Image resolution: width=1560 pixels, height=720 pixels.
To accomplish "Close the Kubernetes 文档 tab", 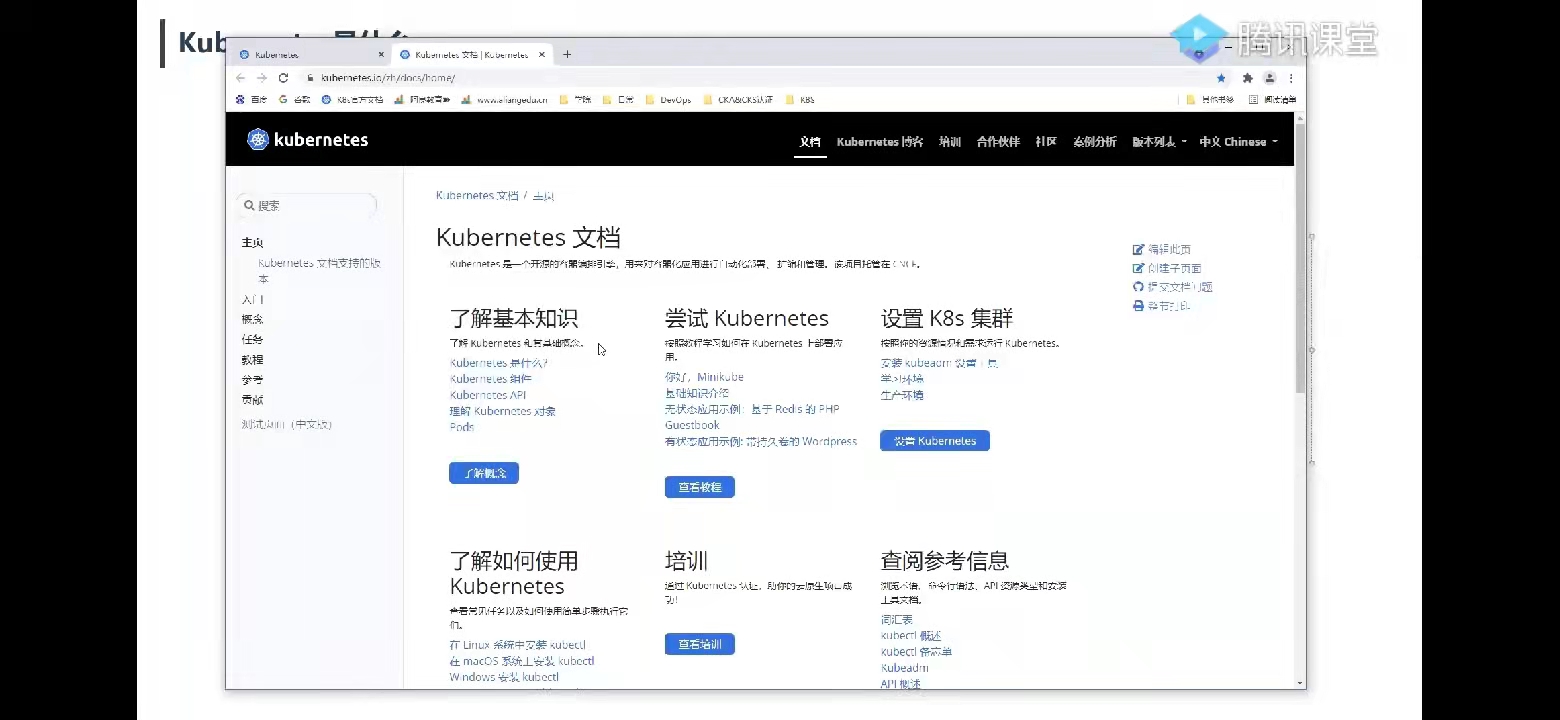I will coord(542,55).
